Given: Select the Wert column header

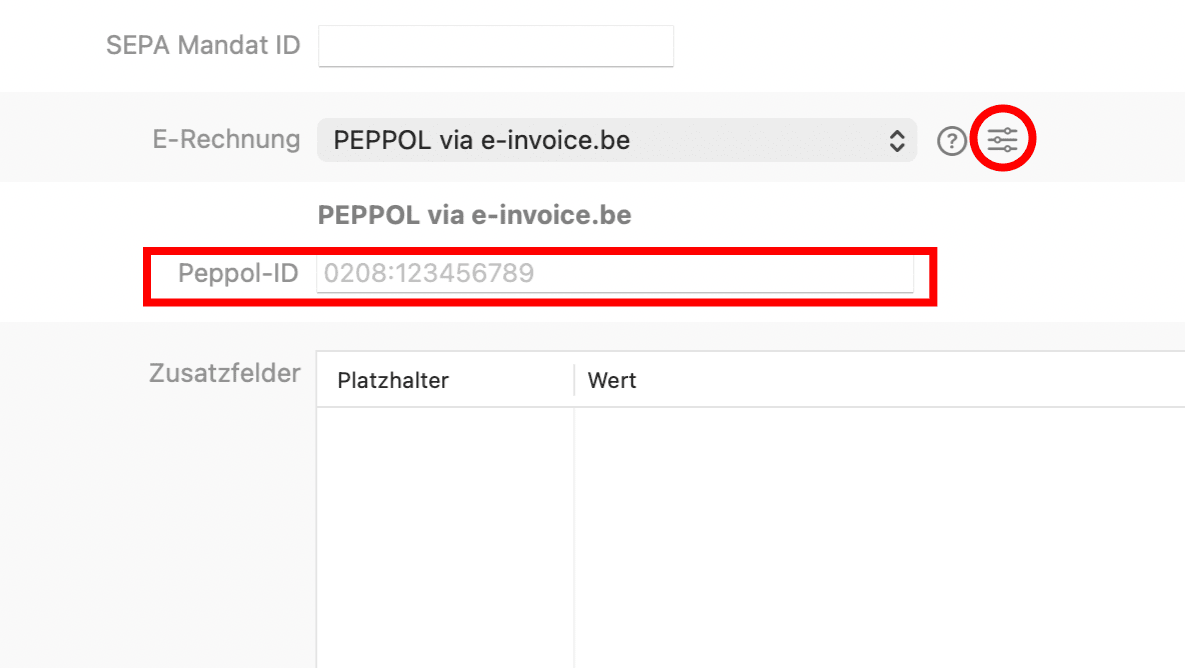Looking at the screenshot, I should pyautogui.click(x=612, y=380).
